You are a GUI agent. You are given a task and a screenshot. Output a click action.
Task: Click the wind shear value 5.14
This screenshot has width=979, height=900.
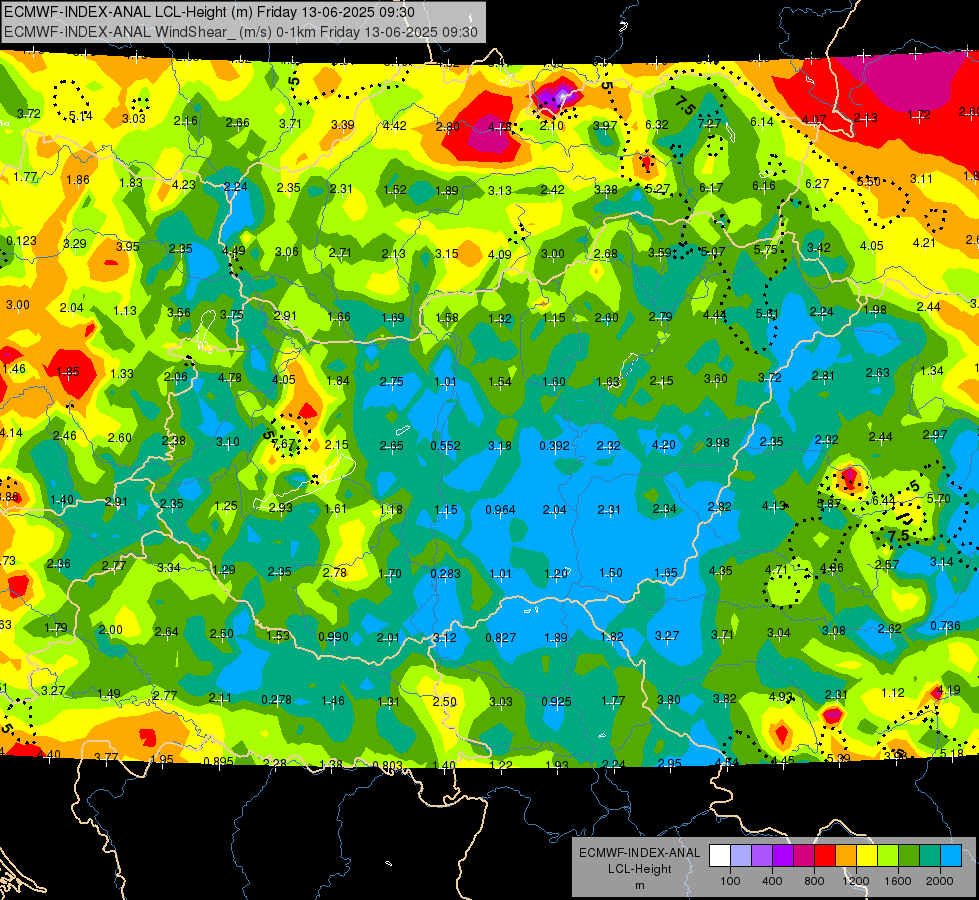pyautogui.click(x=81, y=116)
